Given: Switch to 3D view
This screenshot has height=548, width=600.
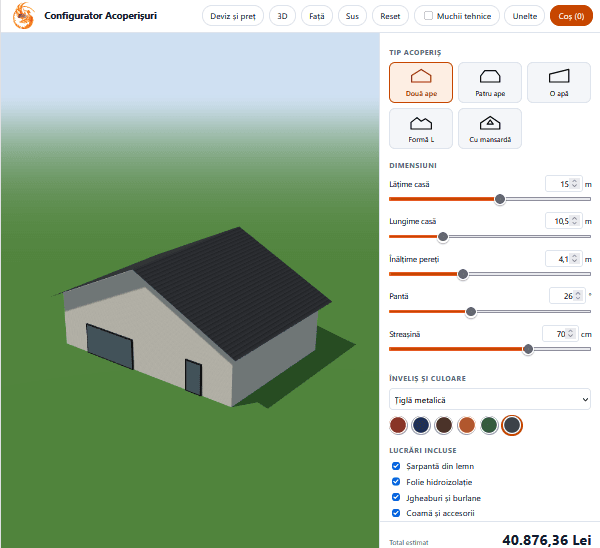Looking at the screenshot, I should (x=282, y=16).
